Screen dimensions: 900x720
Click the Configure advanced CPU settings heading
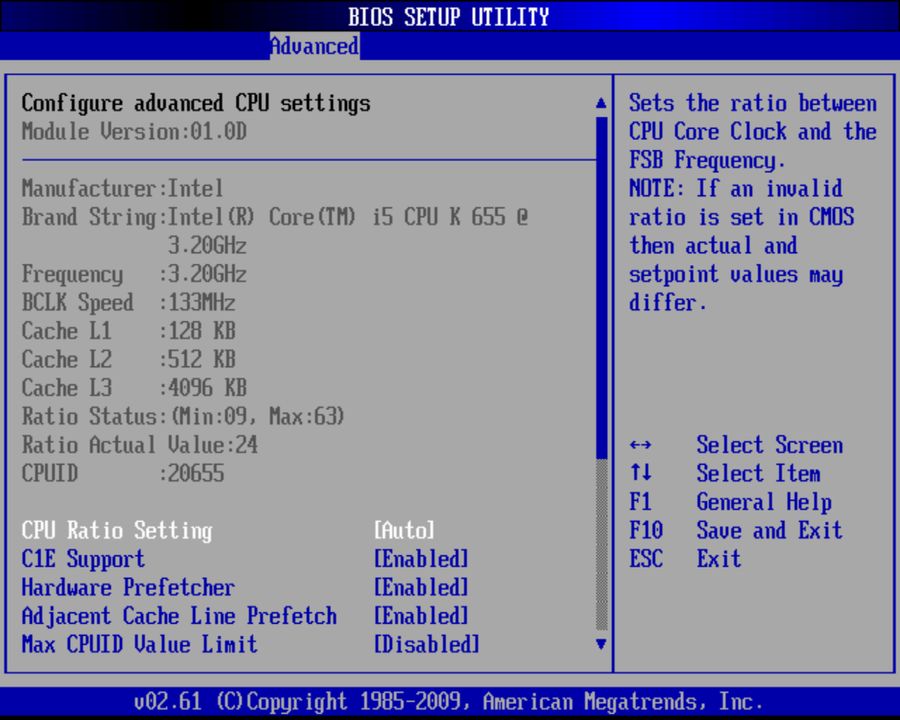click(x=196, y=103)
